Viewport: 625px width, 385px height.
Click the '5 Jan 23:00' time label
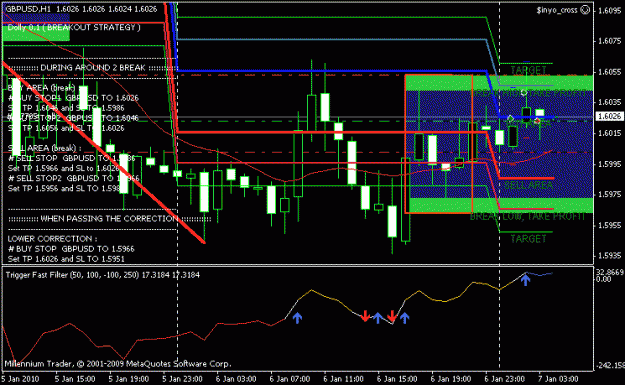pos(183,379)
